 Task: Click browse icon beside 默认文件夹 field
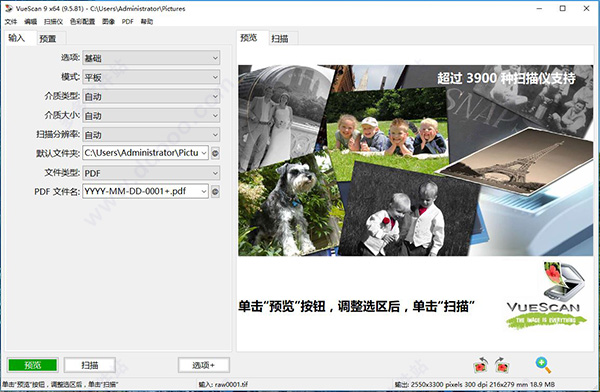point(215,154)
